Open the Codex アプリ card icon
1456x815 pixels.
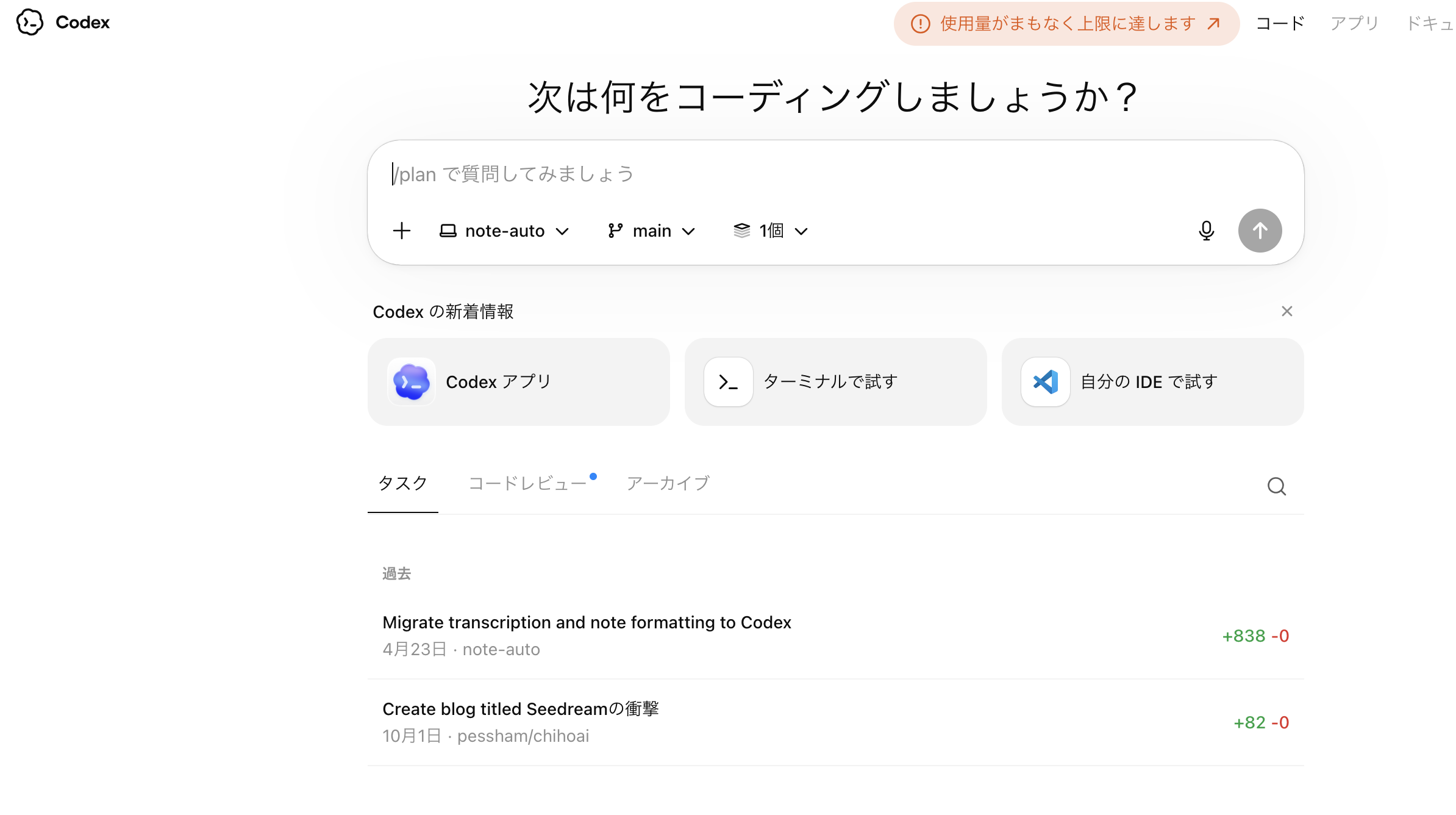(412, 382)
